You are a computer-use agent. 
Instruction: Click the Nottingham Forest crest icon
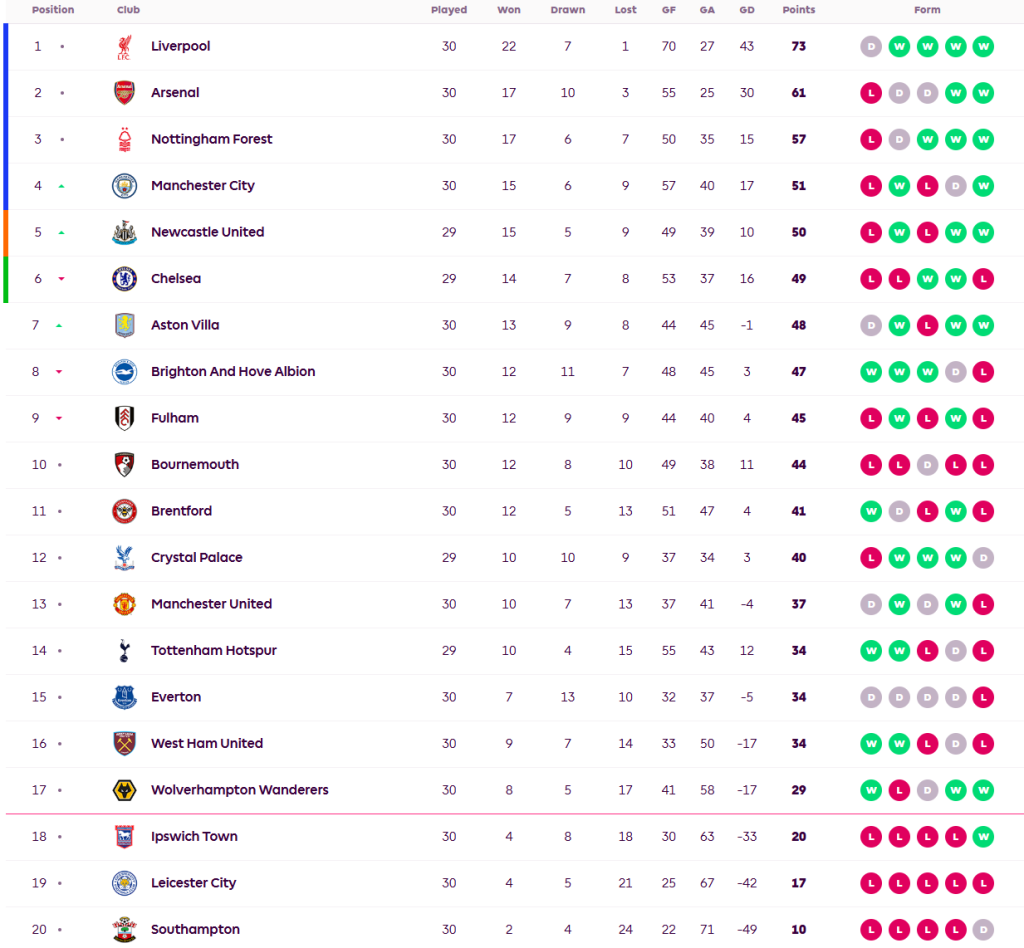[124, 140]
